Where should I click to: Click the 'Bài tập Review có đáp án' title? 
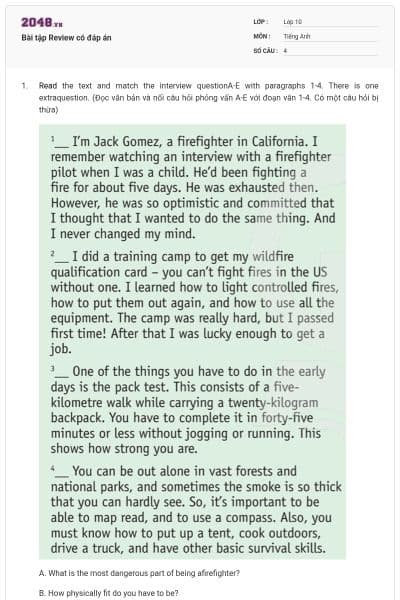click(66, 38)
